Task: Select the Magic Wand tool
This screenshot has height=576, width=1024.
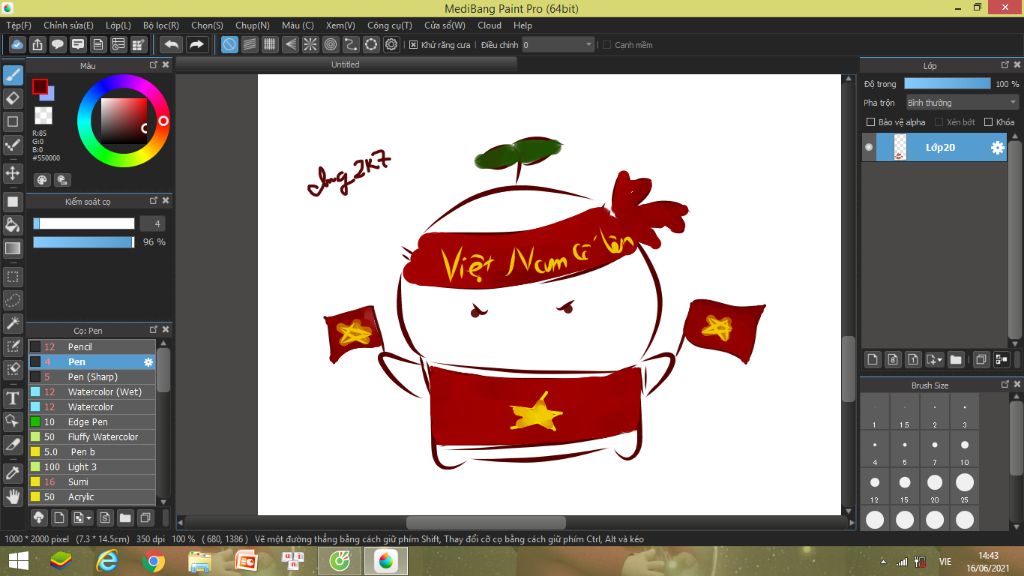Action: coord(12,323)
